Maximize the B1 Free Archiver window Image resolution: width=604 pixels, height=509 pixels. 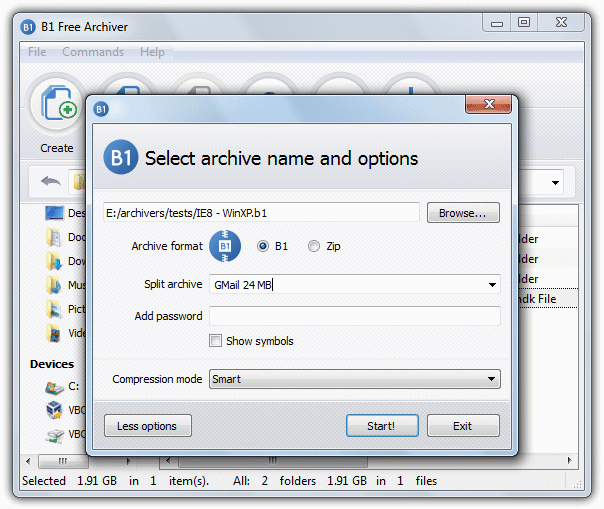tap(524, 22)
